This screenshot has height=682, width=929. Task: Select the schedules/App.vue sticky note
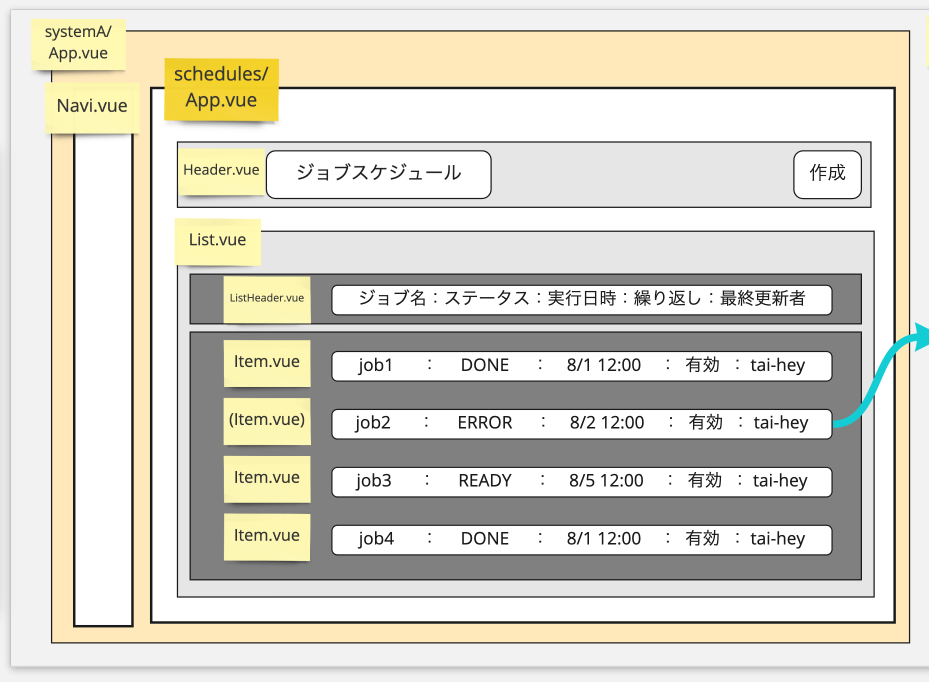point(221,89)
